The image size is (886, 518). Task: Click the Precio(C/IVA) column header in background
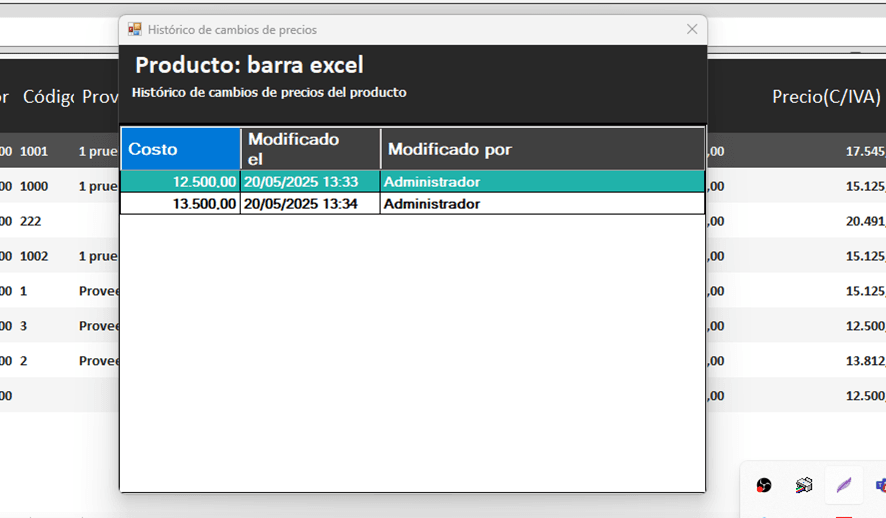(x=825, y=97)
